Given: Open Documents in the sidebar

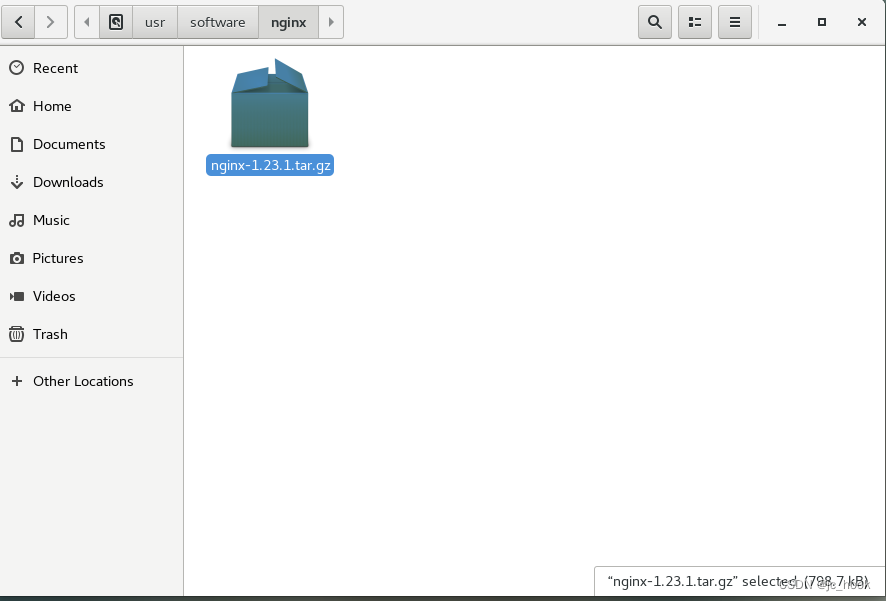Looking at the screenshot, I should (92, 144).
